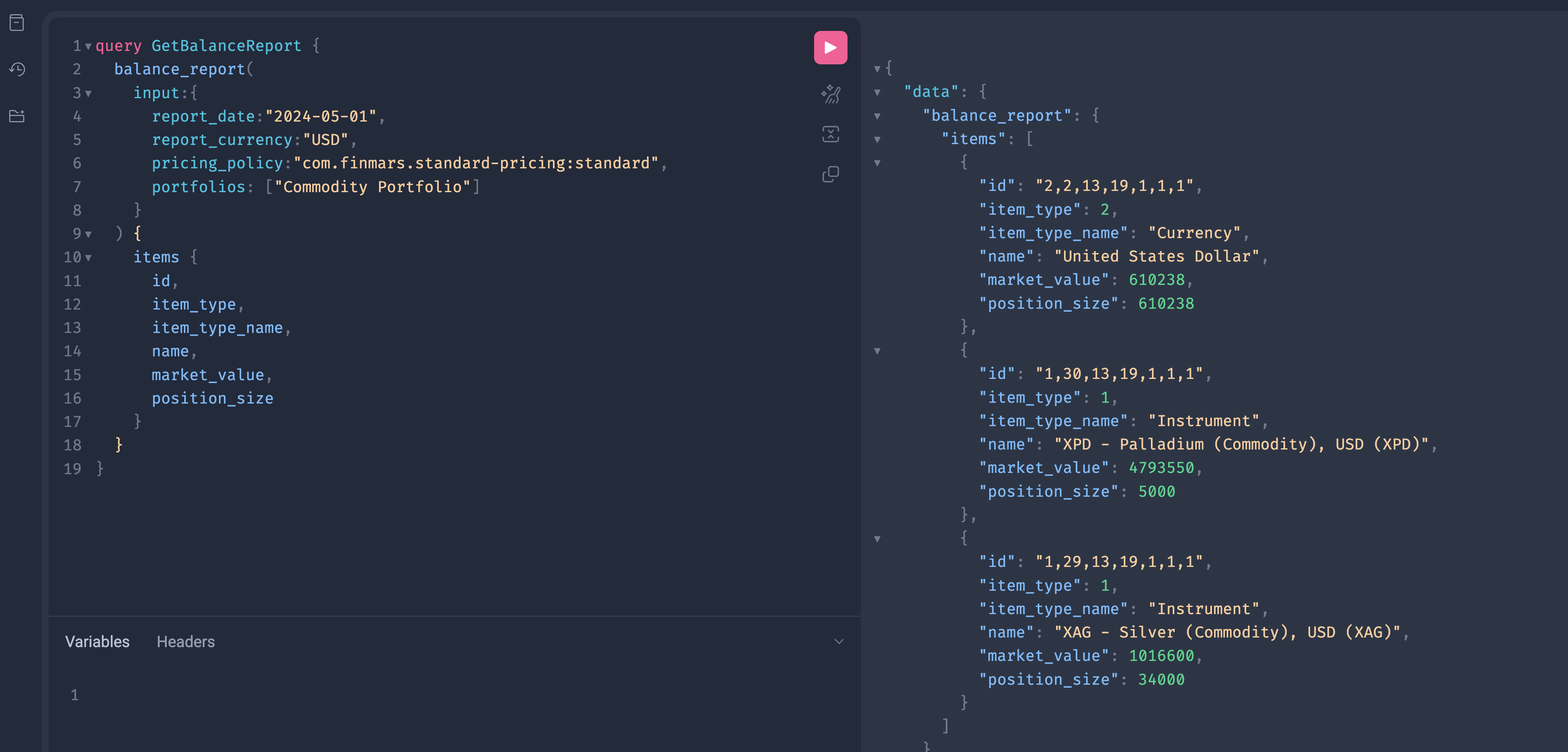The height and width of the screenshot is (752, 1568).
Task: Collapse the Palladium item object
Action: click(877, 351)
